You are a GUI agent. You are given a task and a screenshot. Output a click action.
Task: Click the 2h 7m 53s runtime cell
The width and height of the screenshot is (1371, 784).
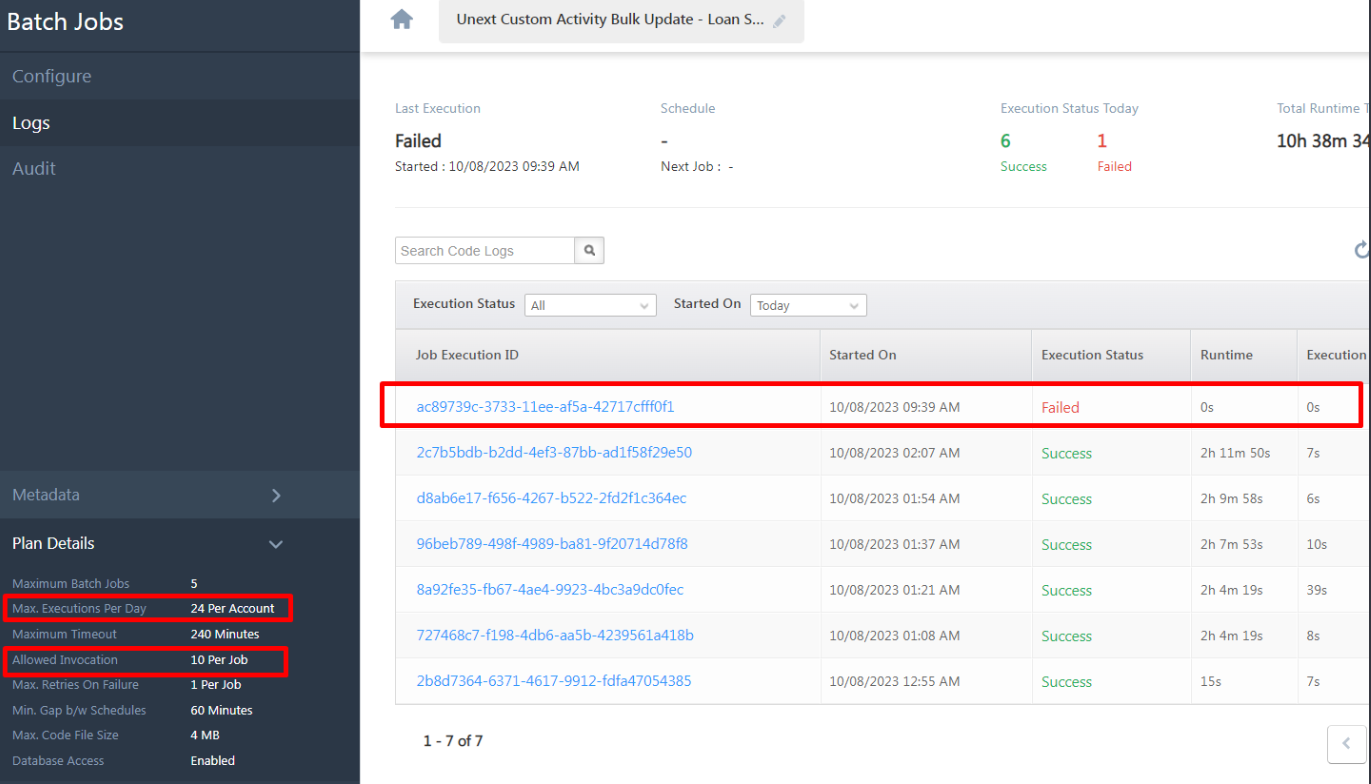(x=1232, y=545)
